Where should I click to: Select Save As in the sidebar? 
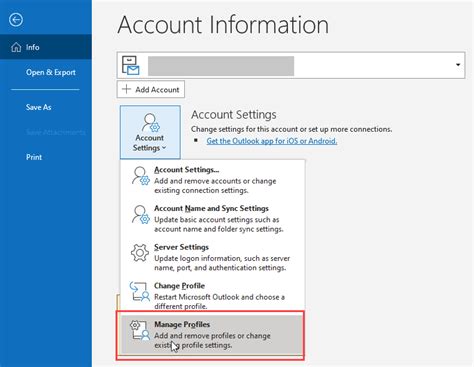[39, 107]
